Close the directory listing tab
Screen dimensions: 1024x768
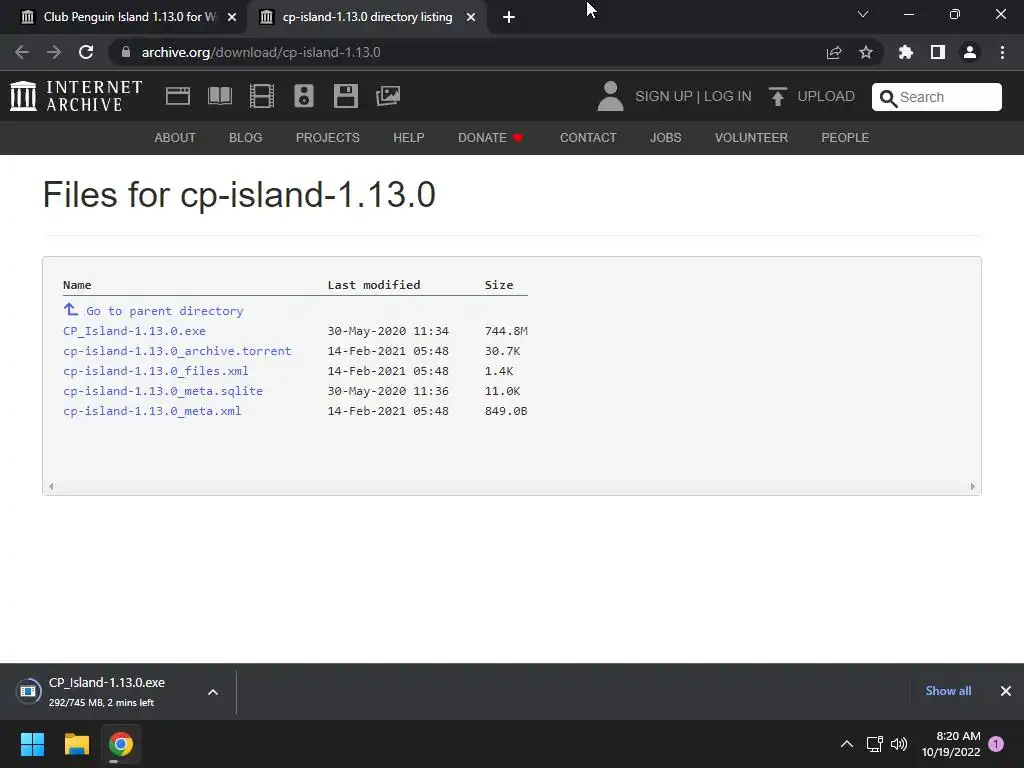click(x=471, y=18)
